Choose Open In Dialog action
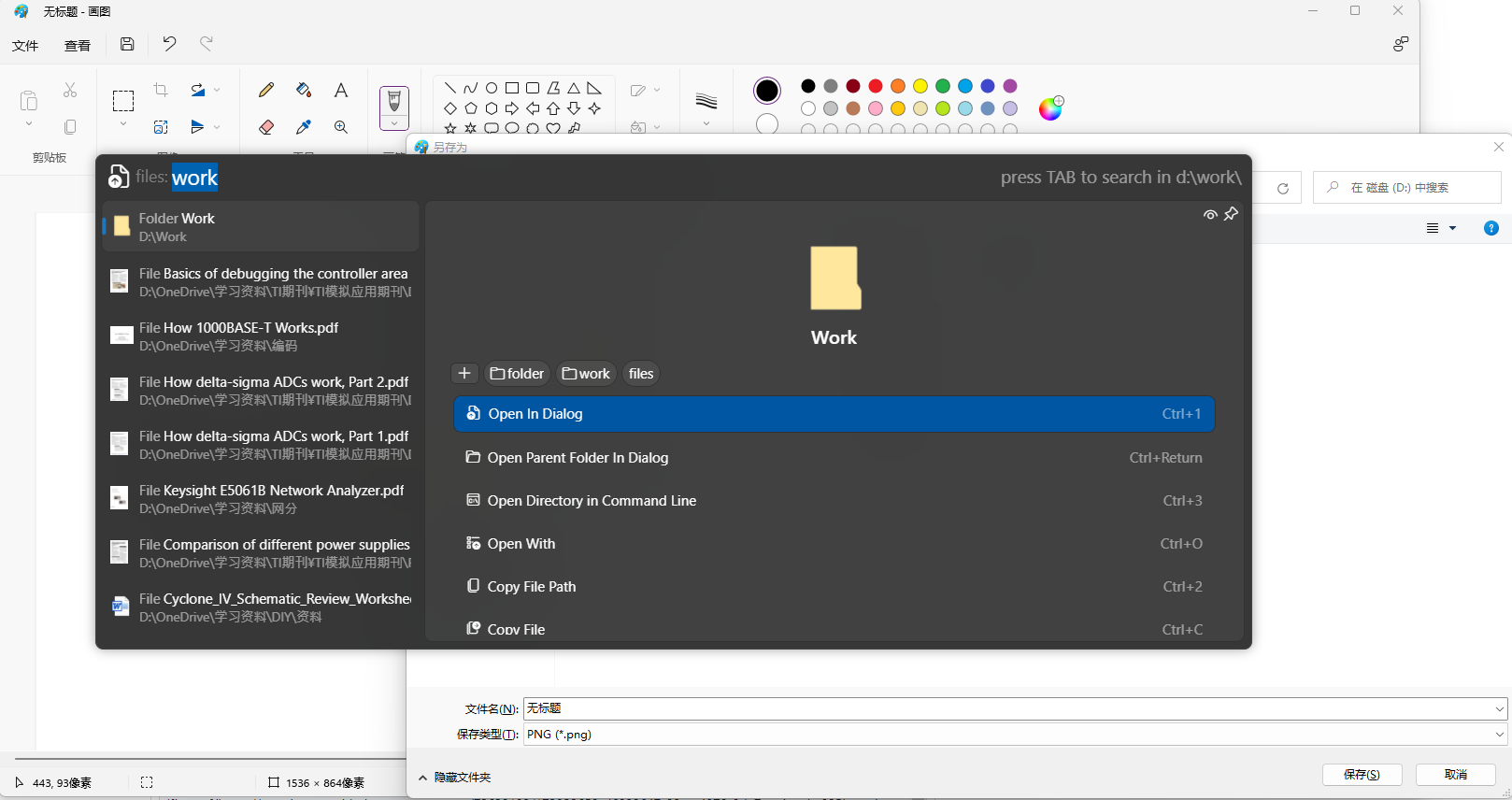The height and width of the screenshot is (800, 1512). [834, 414]
